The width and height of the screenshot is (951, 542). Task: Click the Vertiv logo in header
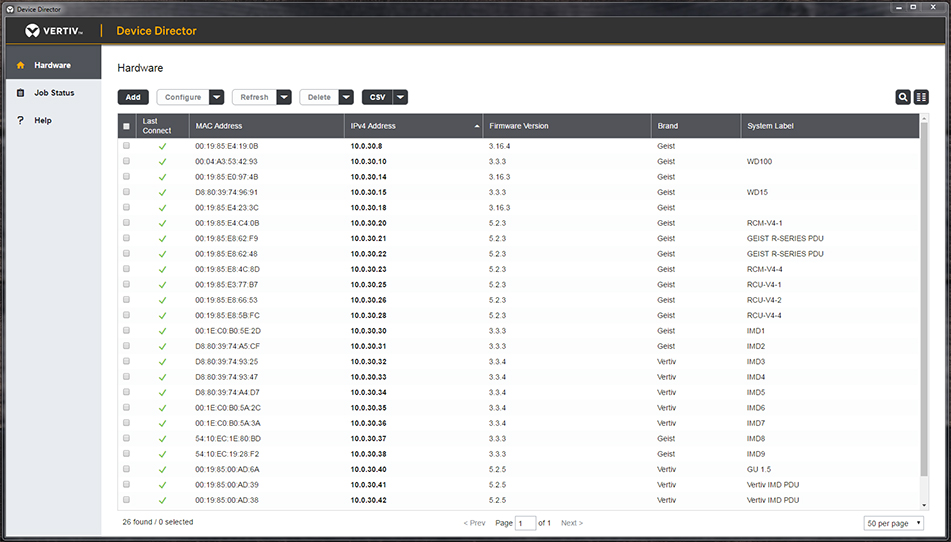point(54,31)
